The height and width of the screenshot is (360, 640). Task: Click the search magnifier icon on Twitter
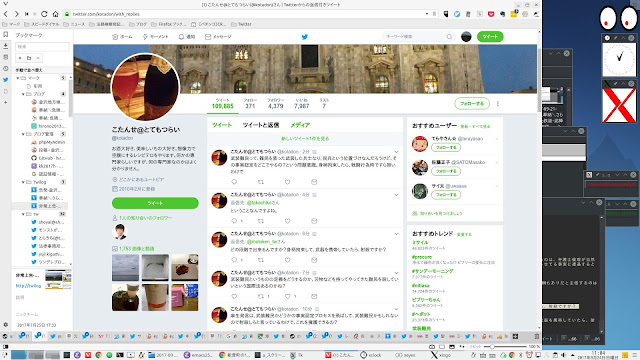449,37
